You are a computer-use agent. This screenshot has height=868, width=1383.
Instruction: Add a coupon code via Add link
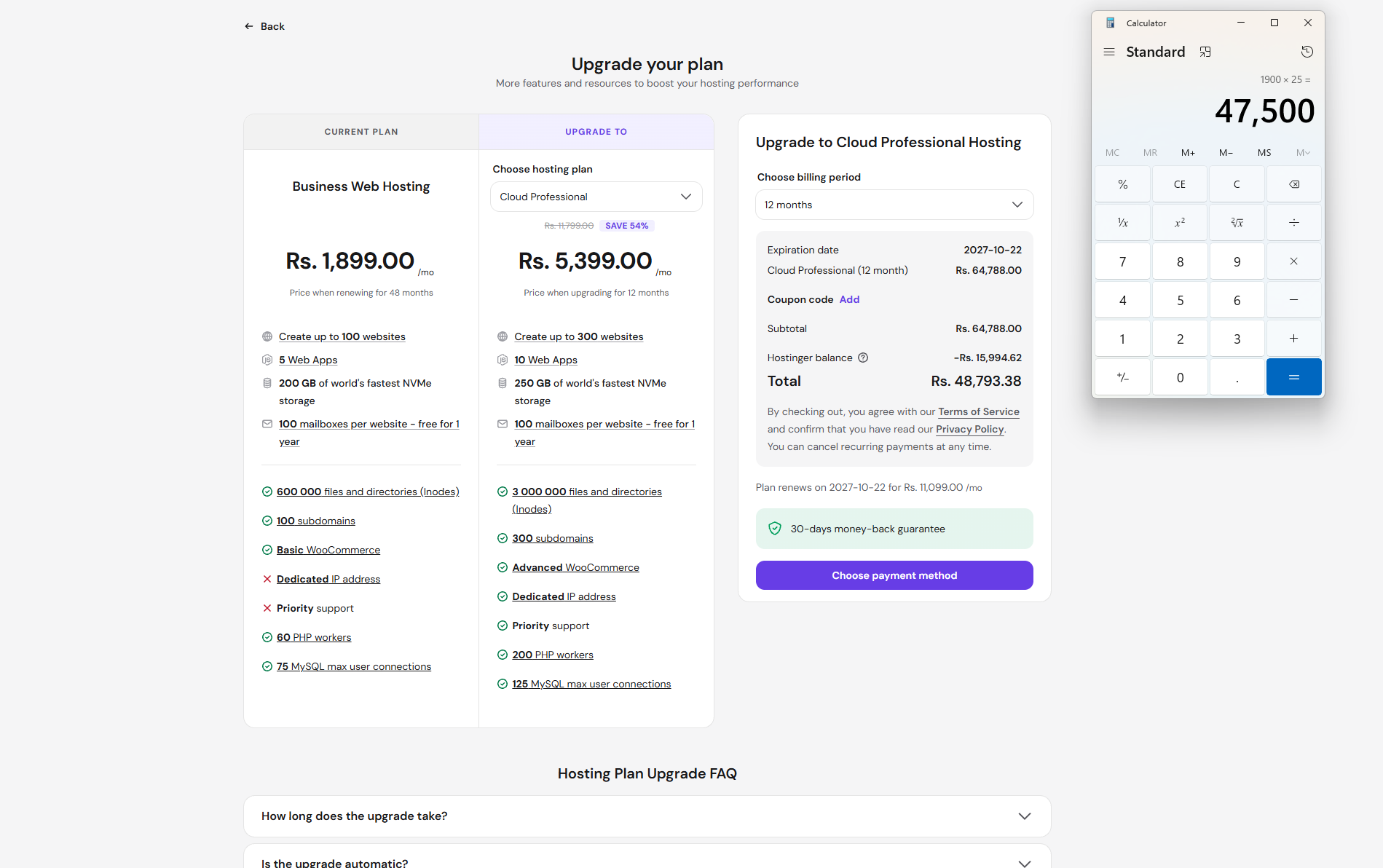click(x=849, y=299)
